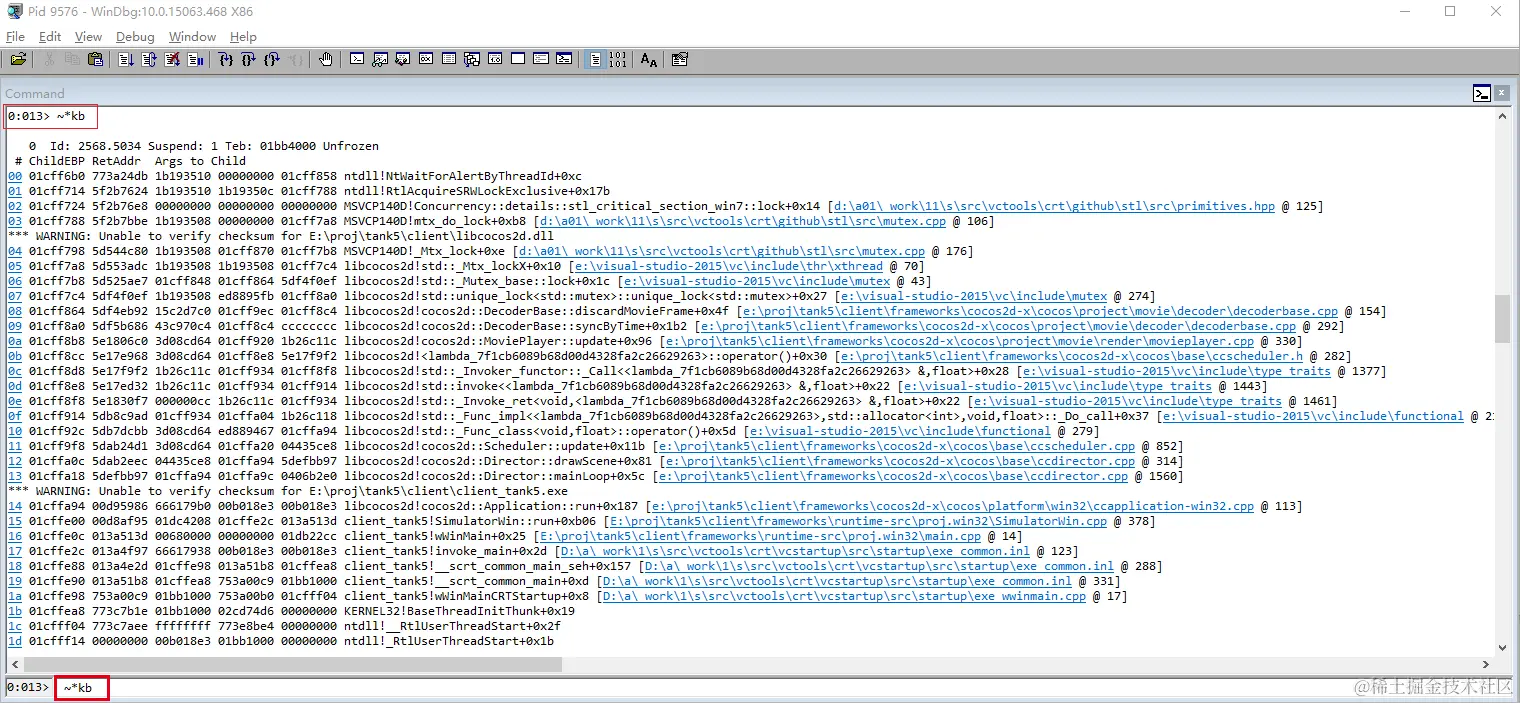Screen dimensions: 1520x703
Task: Click stack frame link 11
Action: click(14, 446)
